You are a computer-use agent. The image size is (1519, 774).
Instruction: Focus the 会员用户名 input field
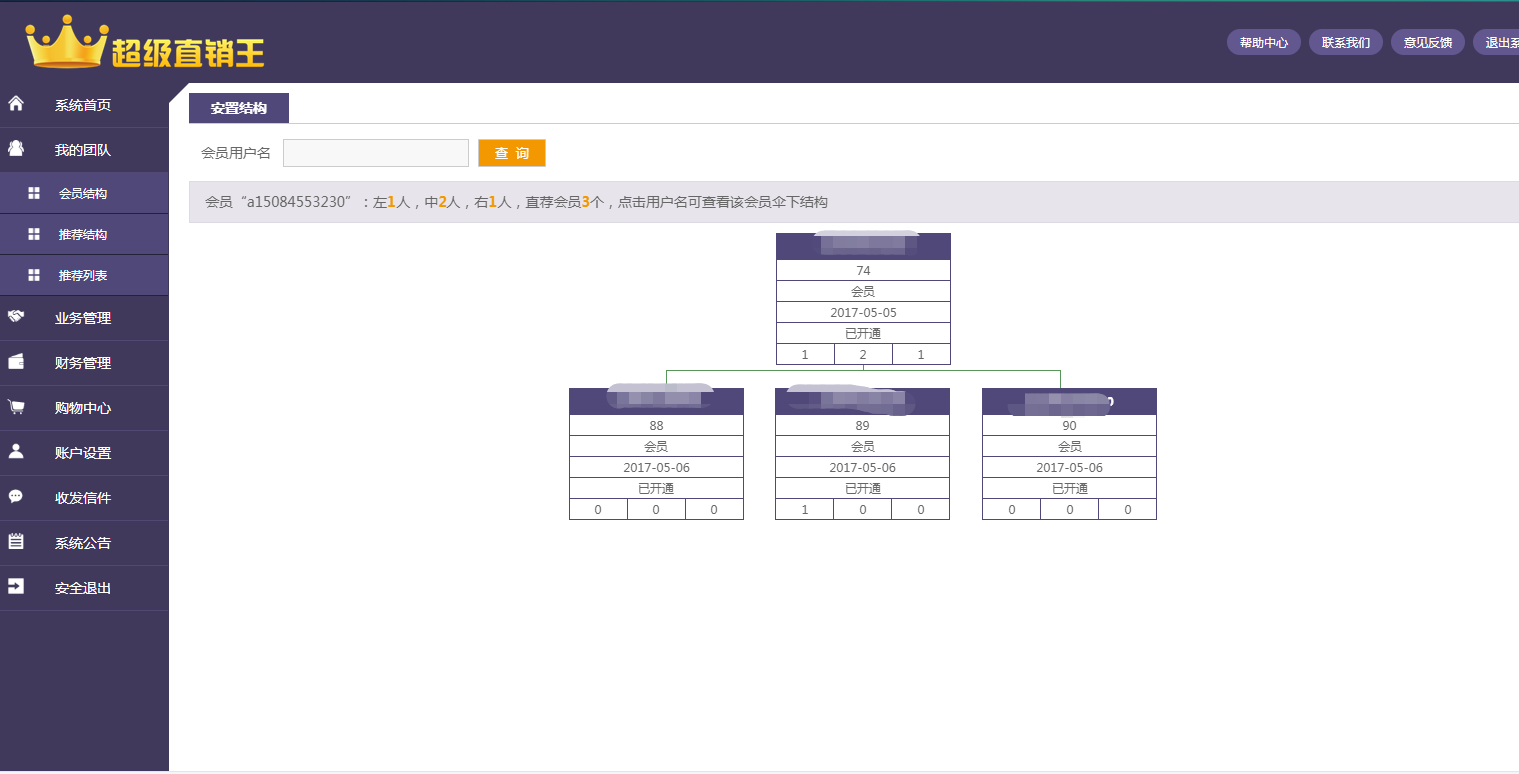(x=376, y=153)
